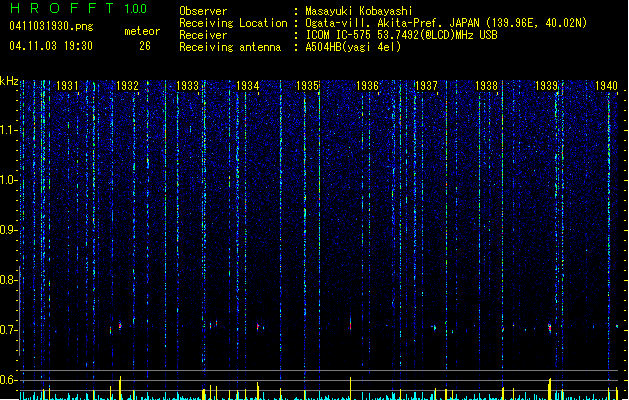Click time marker 1937
This screenshot has height=400, width=629.
[x=426, y=86]
